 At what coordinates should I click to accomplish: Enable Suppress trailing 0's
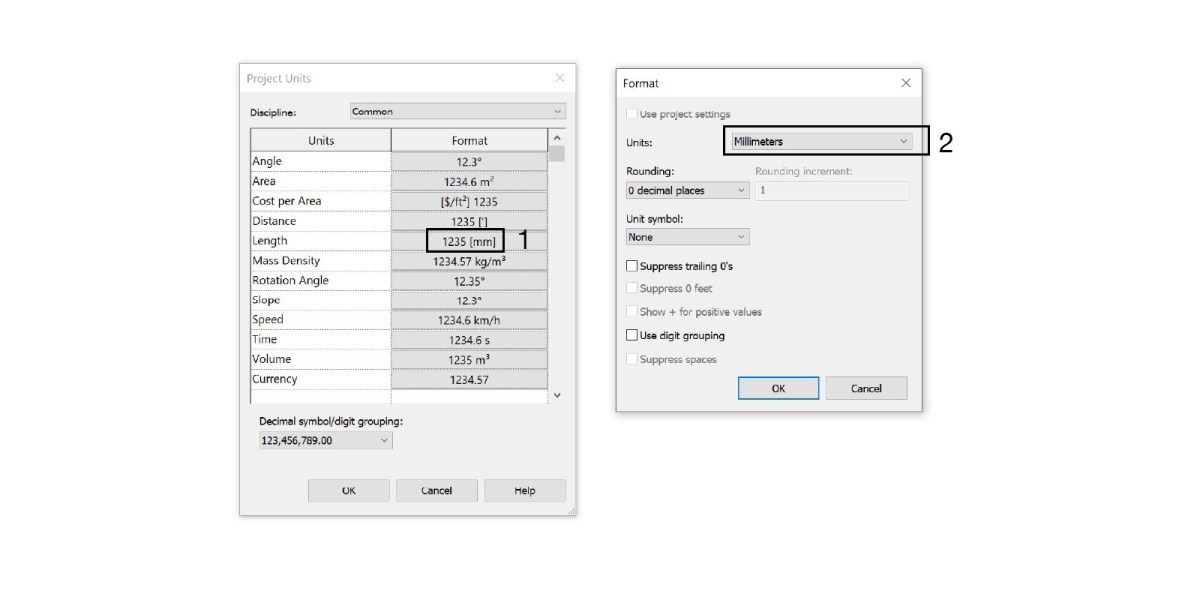tap(631, 266)
